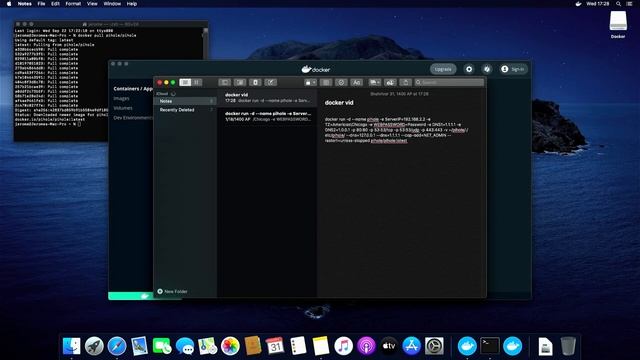
Task: Make a checklist in the note
Action: click(x=341, y=82)
